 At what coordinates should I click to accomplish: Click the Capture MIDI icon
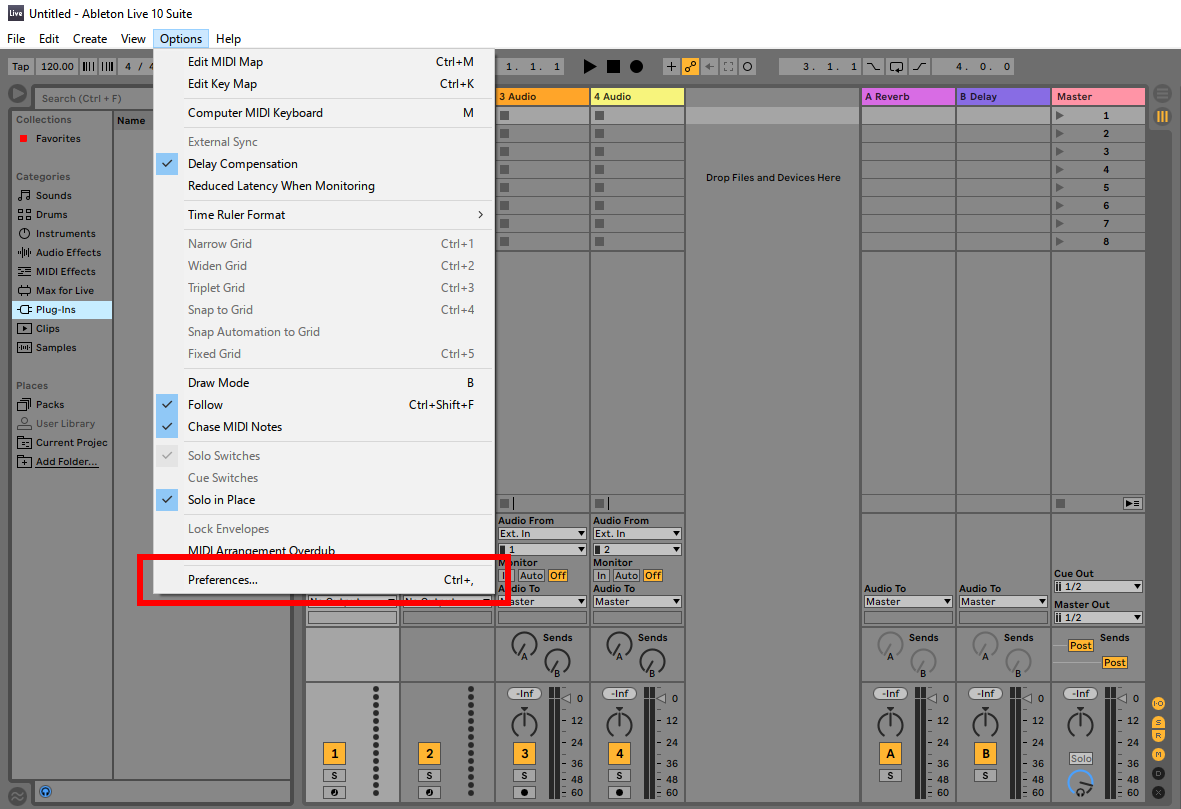728,66
